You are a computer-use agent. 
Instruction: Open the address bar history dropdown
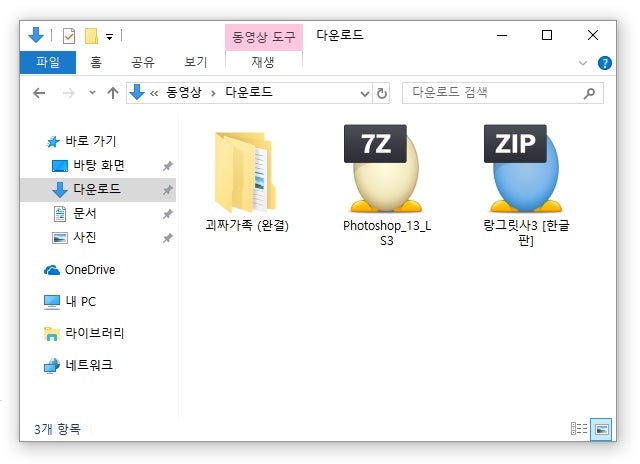click(x=364, y=94)
